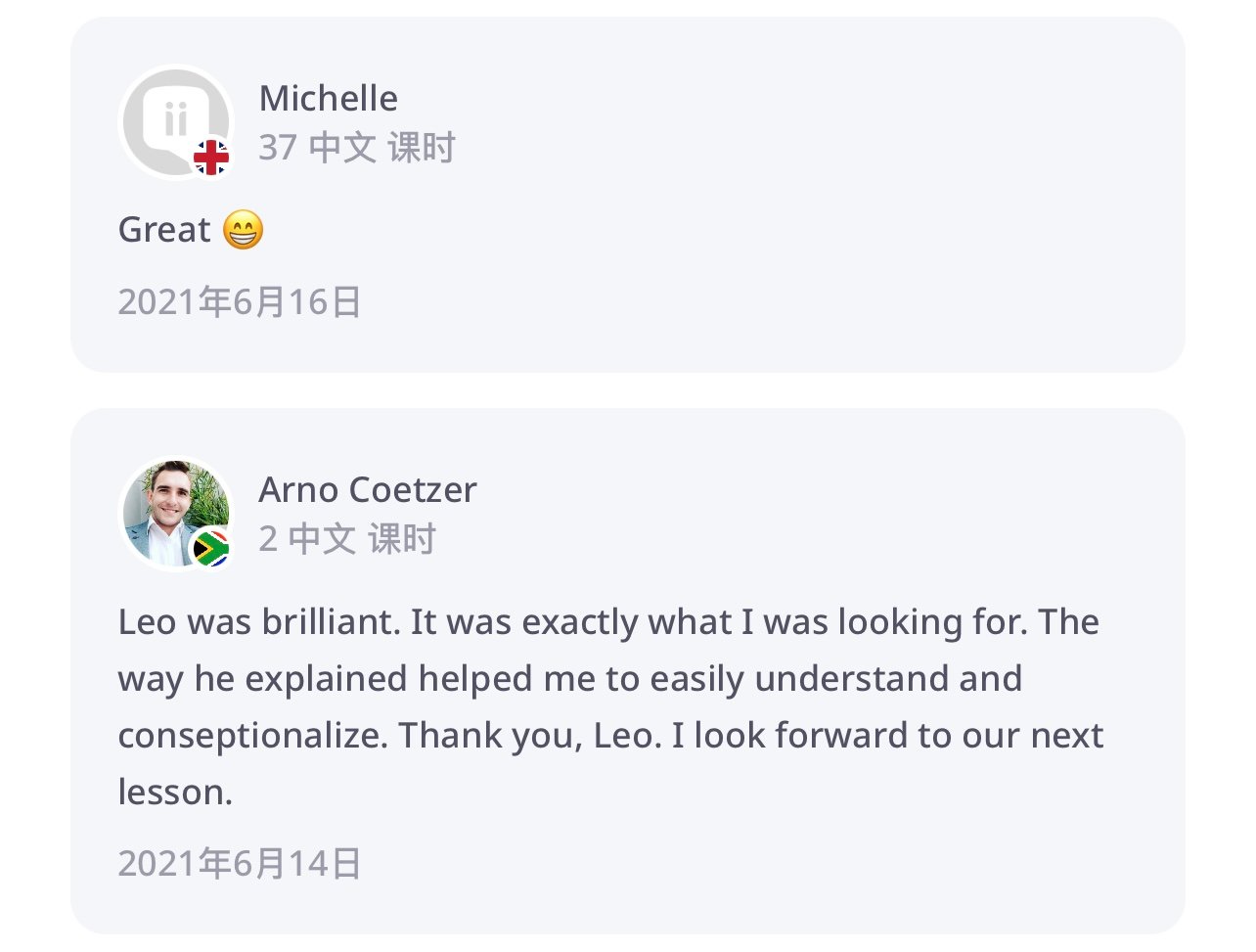Click empty area of Arno's review card
The image size is (1256, 952).
click(831, 509)
